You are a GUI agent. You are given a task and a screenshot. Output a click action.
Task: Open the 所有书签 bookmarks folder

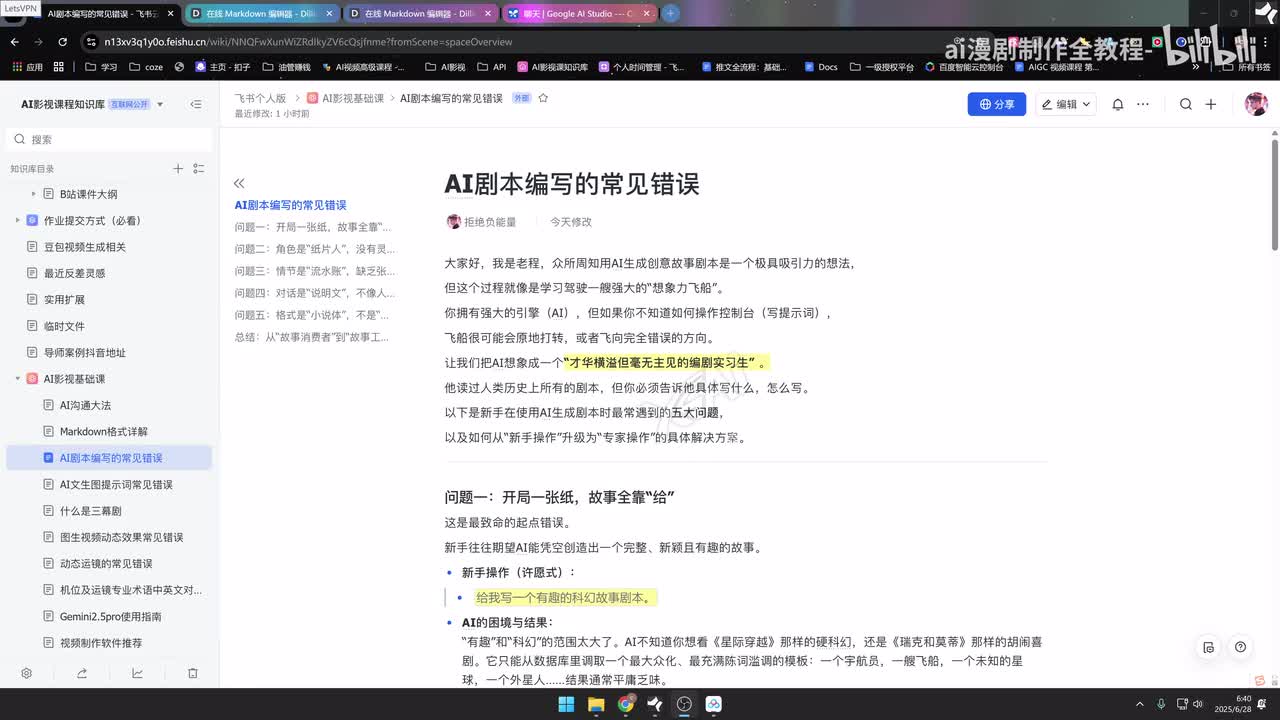coord(1248,67)
